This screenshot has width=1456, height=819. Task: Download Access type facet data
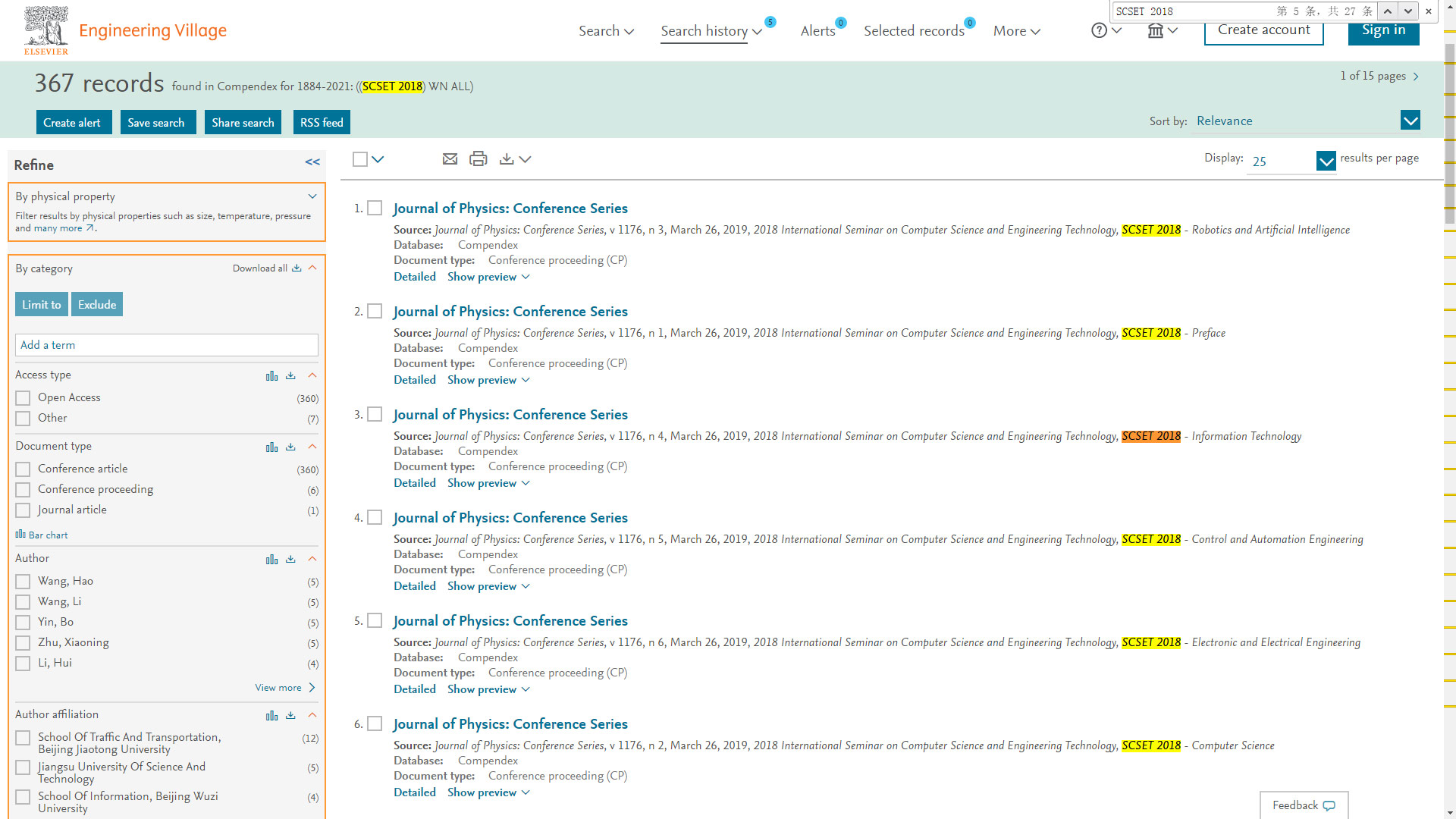click(x=290, y=375)
